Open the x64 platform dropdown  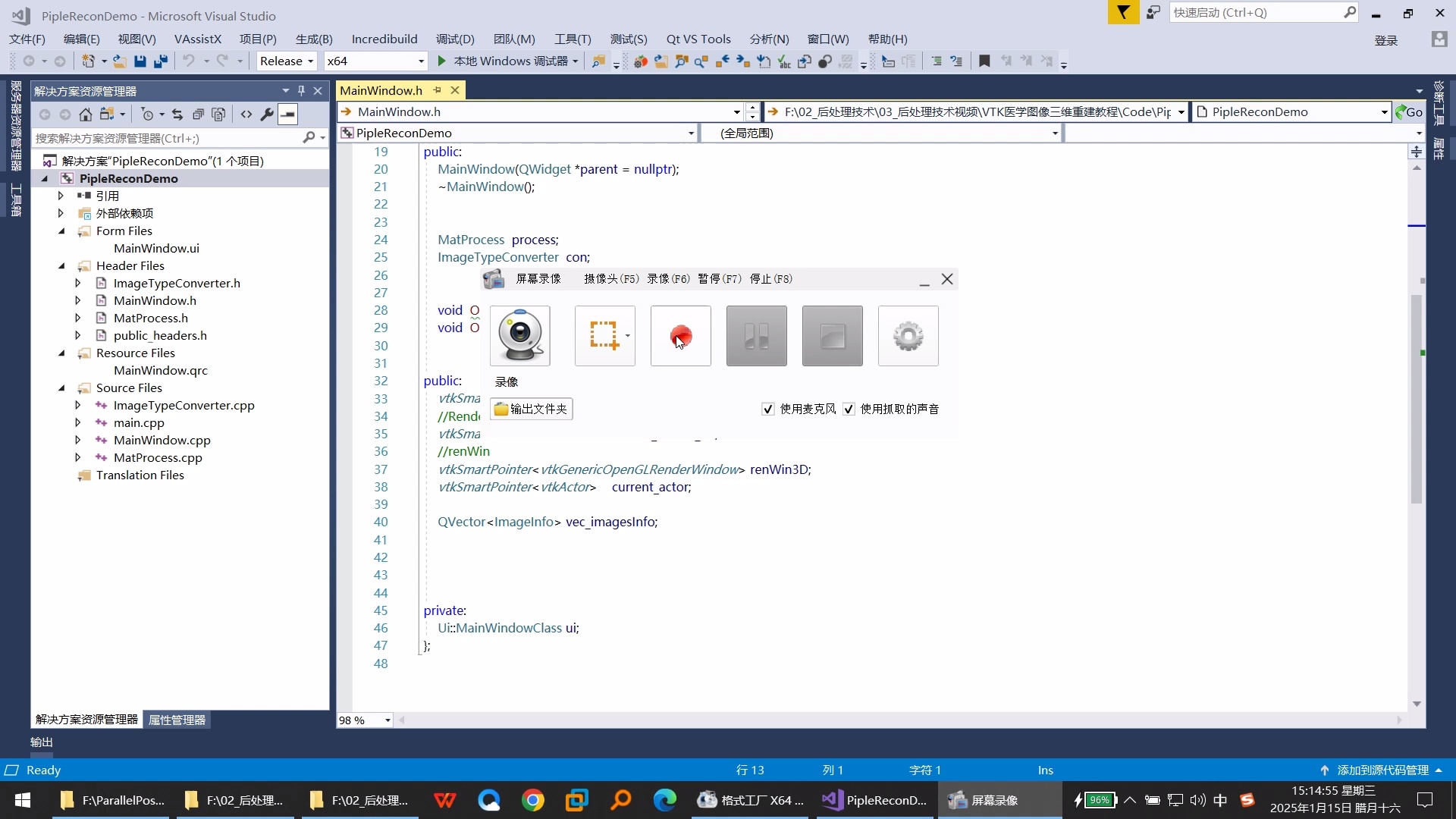coord(375,61)
